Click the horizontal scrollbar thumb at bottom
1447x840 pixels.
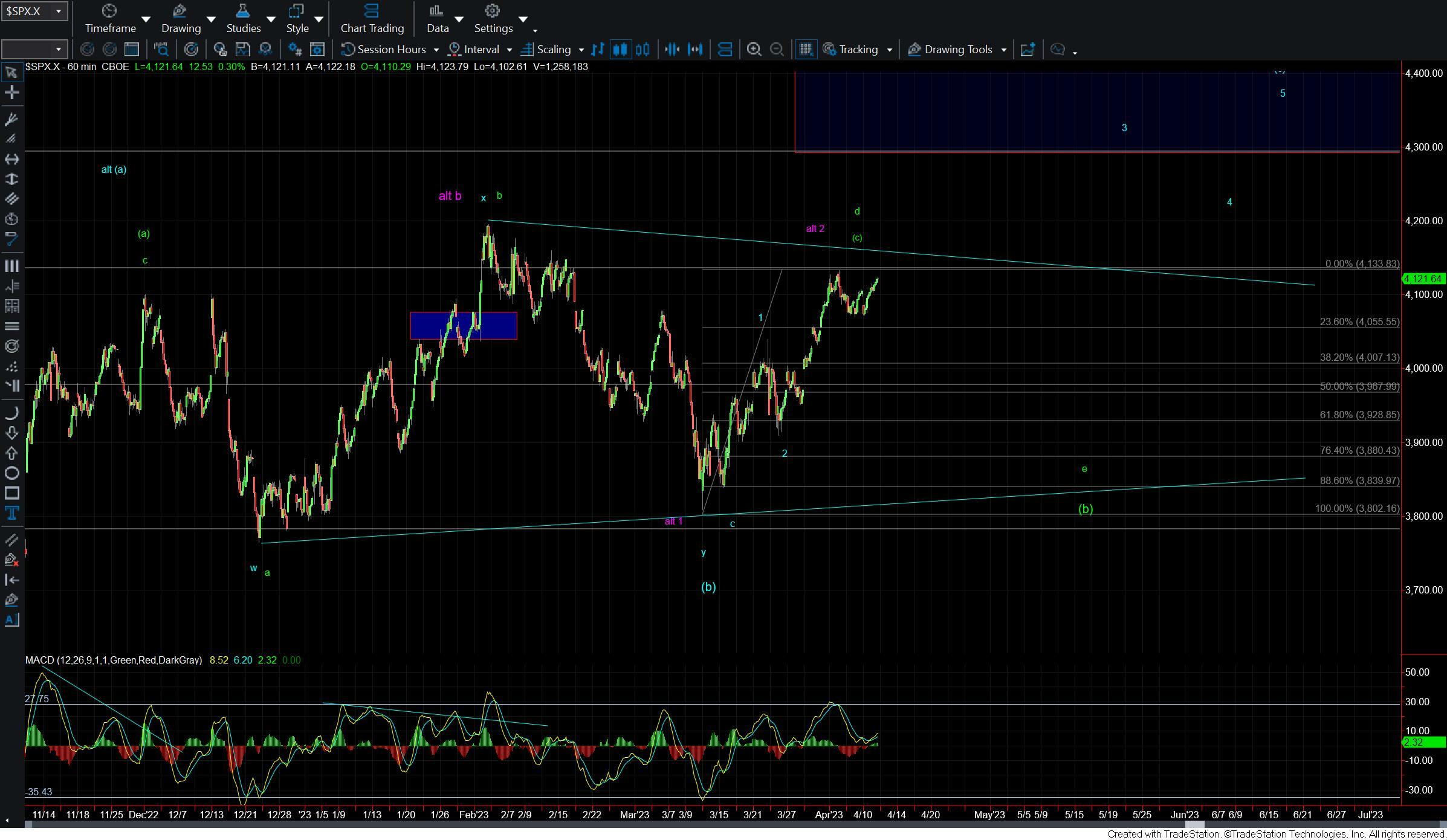(1194, 824)
